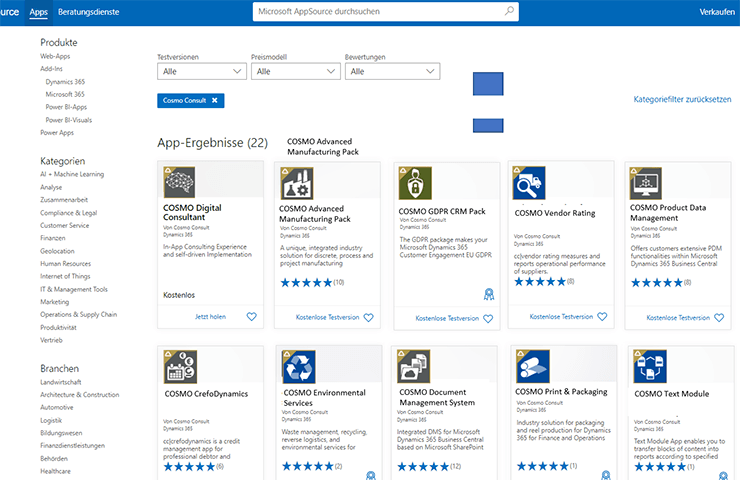Open the Testversionen dropdown
Image resolution: width=740 pixels, height=480 pixels.
(201, 72)
